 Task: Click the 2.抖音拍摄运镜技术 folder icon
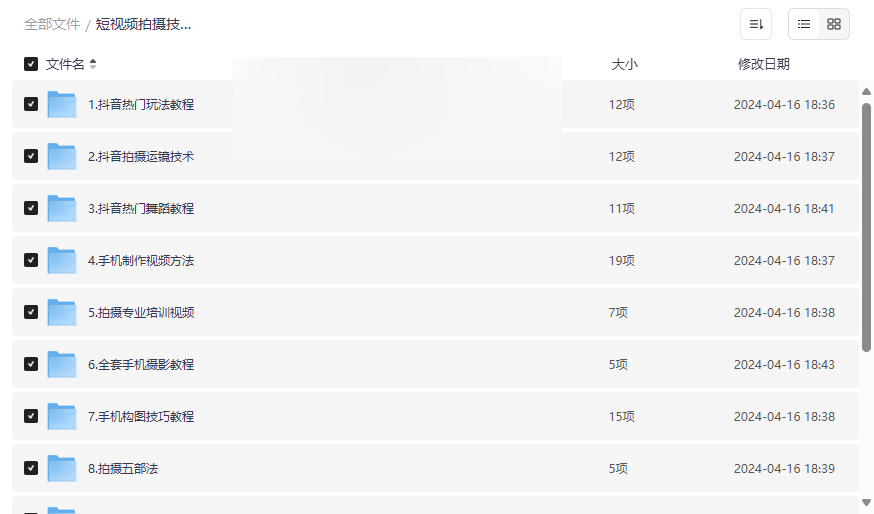62,156
